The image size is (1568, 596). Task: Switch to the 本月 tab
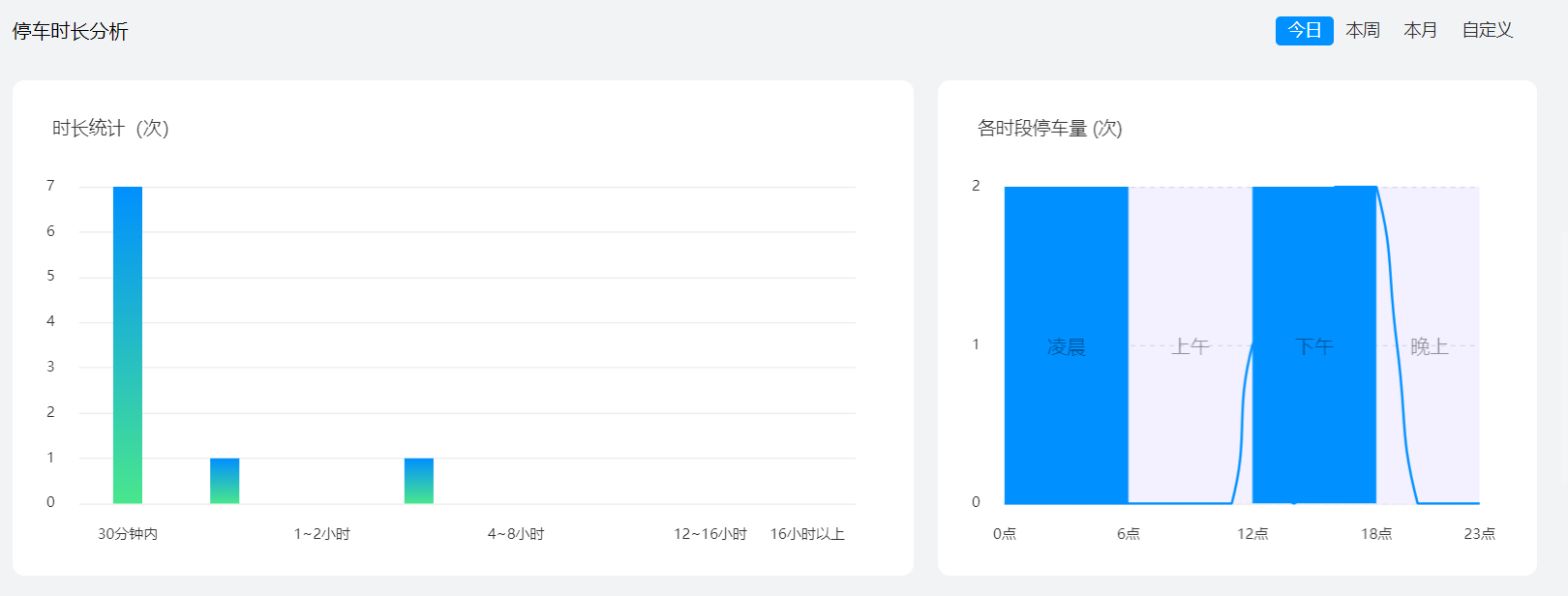pyautogui.click(x=1420, y=31)
